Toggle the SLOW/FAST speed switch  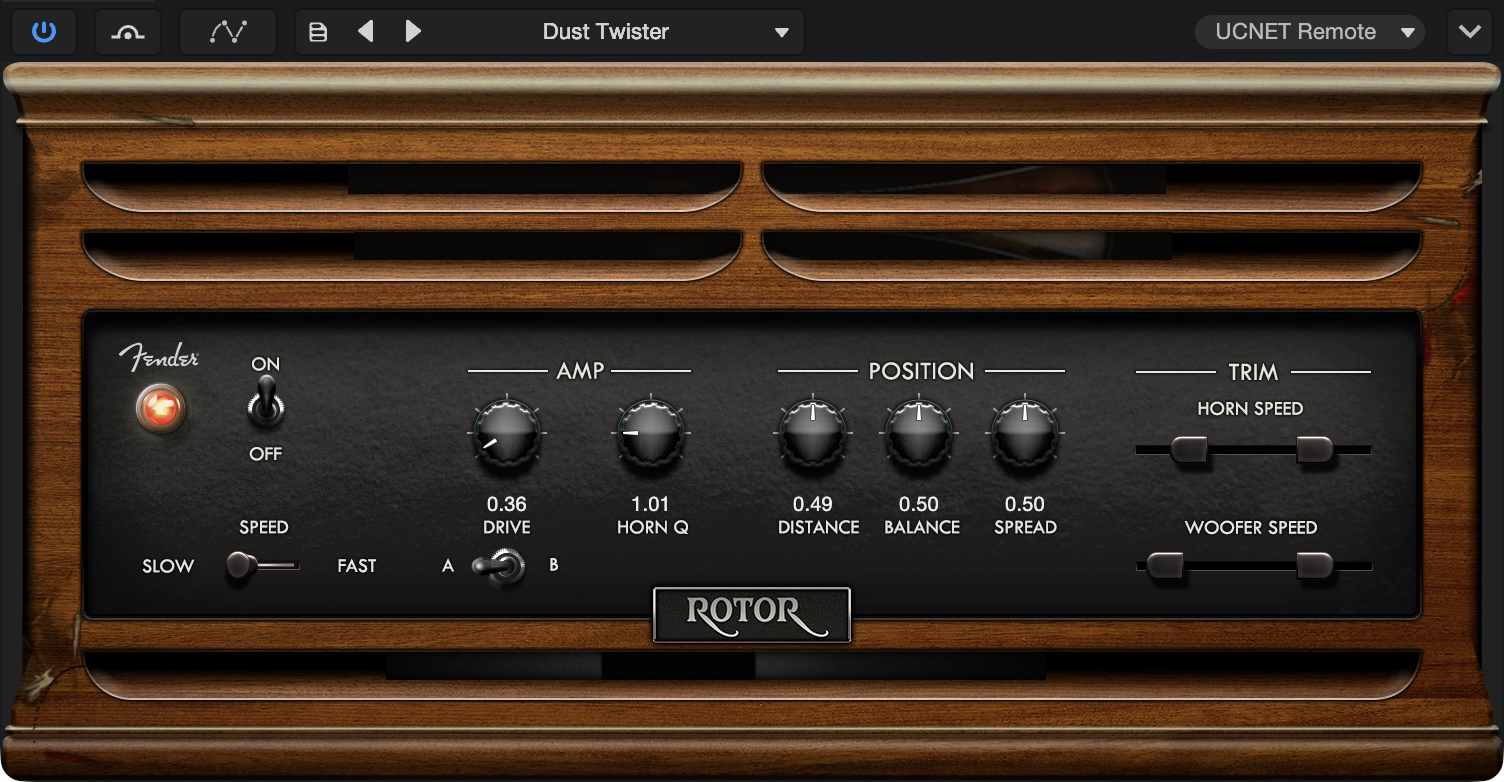263,566
